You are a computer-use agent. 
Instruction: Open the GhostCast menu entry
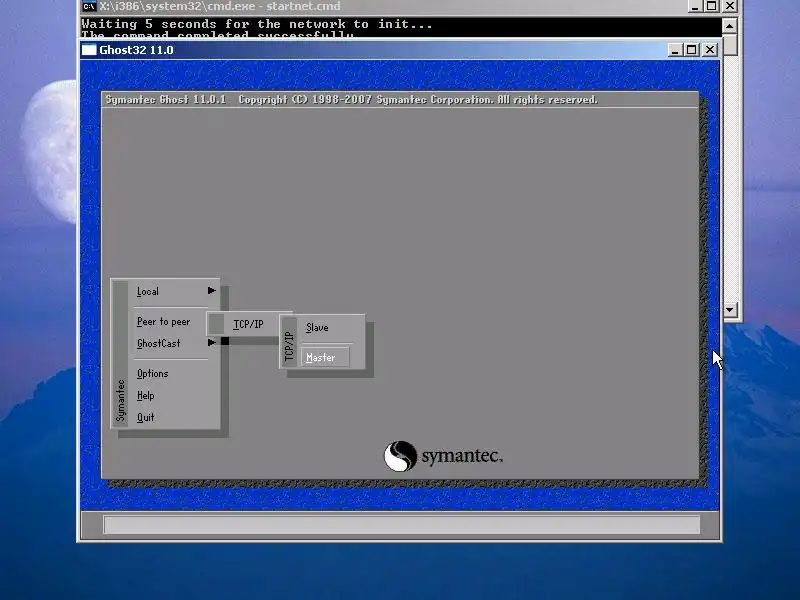(159, 343)
